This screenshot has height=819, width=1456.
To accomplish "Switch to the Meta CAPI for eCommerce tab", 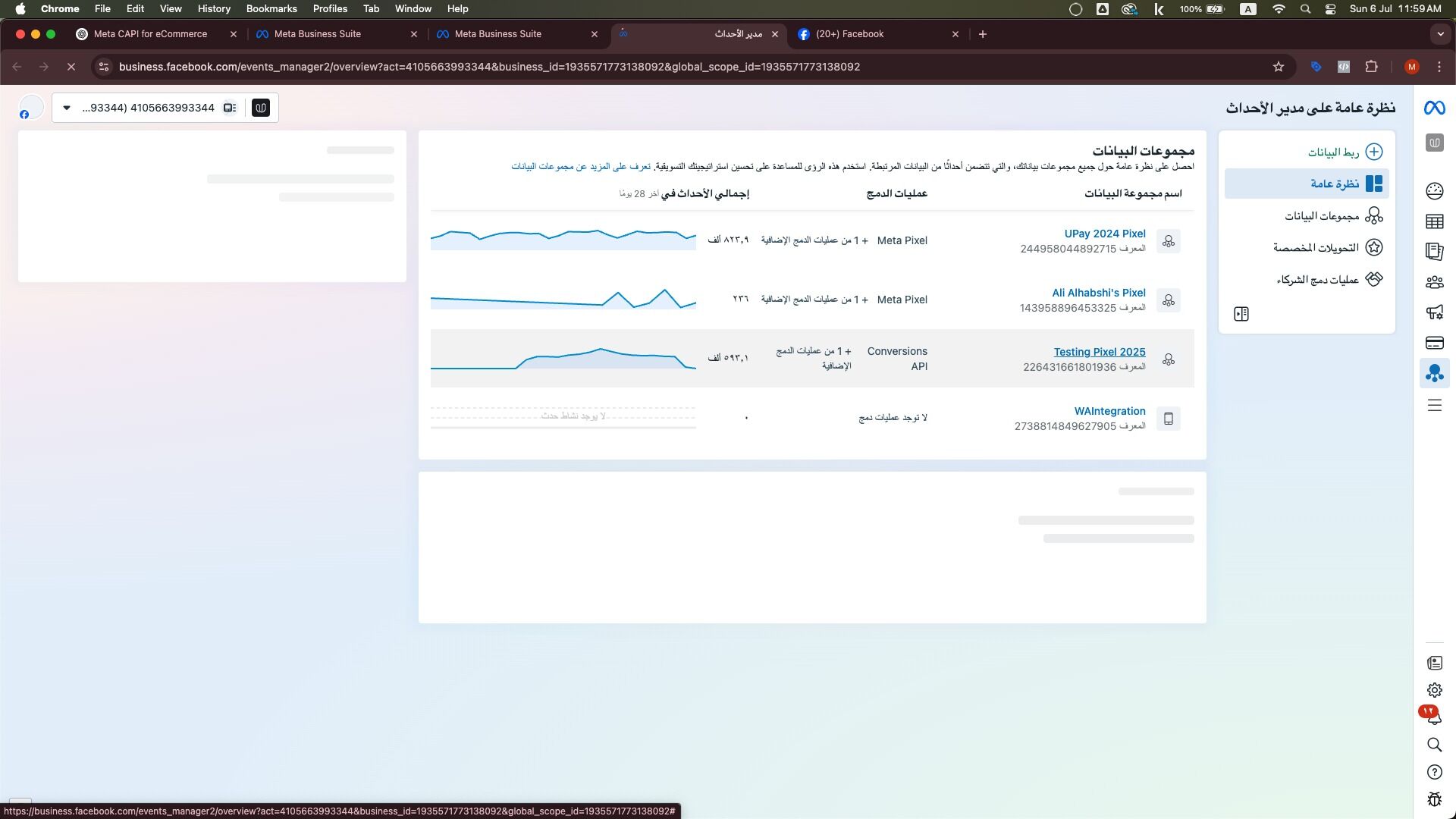I will coord(150,34).
